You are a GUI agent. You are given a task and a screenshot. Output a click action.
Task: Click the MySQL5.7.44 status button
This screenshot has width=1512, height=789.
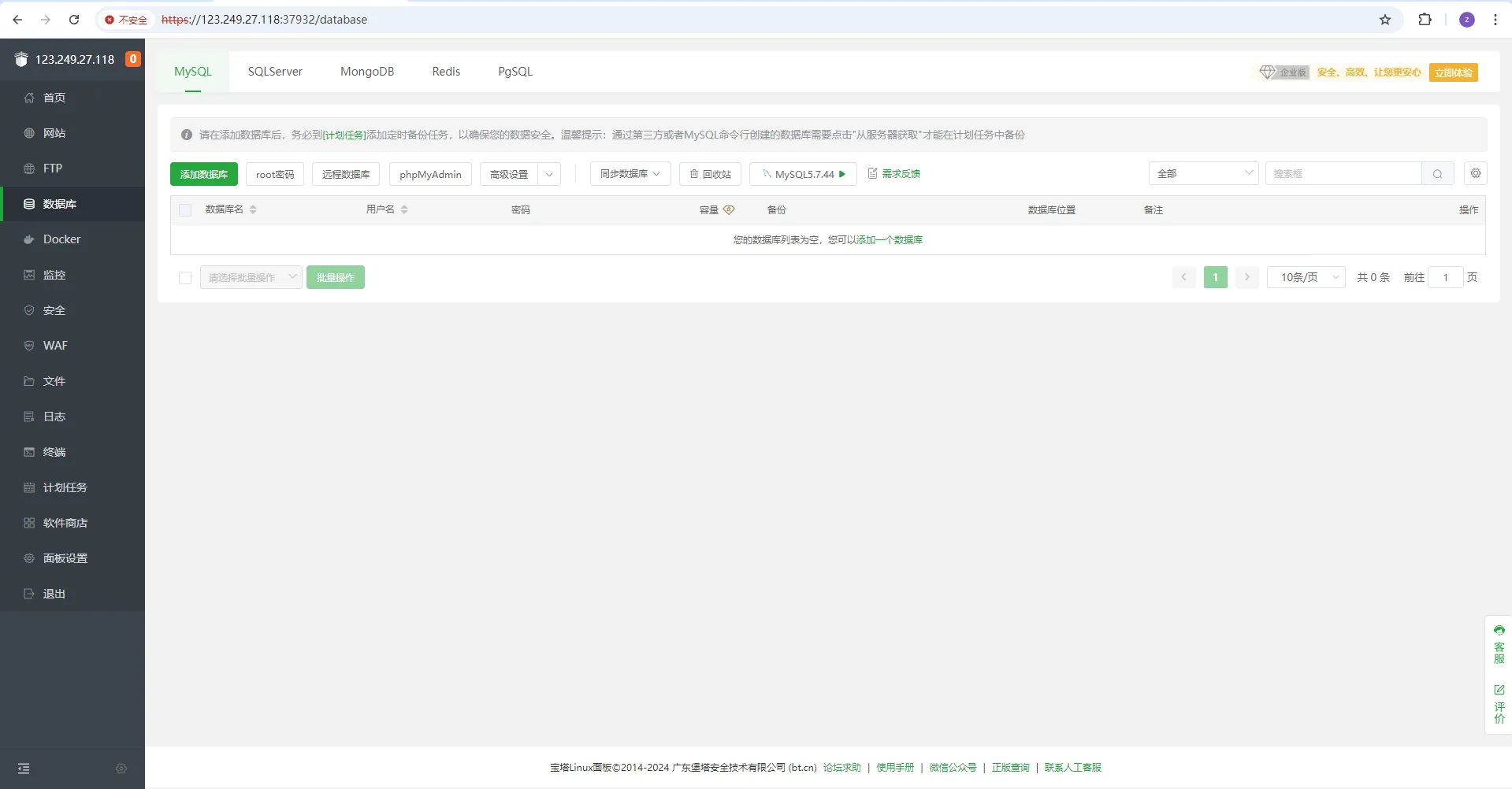click(x=804, y=174)
